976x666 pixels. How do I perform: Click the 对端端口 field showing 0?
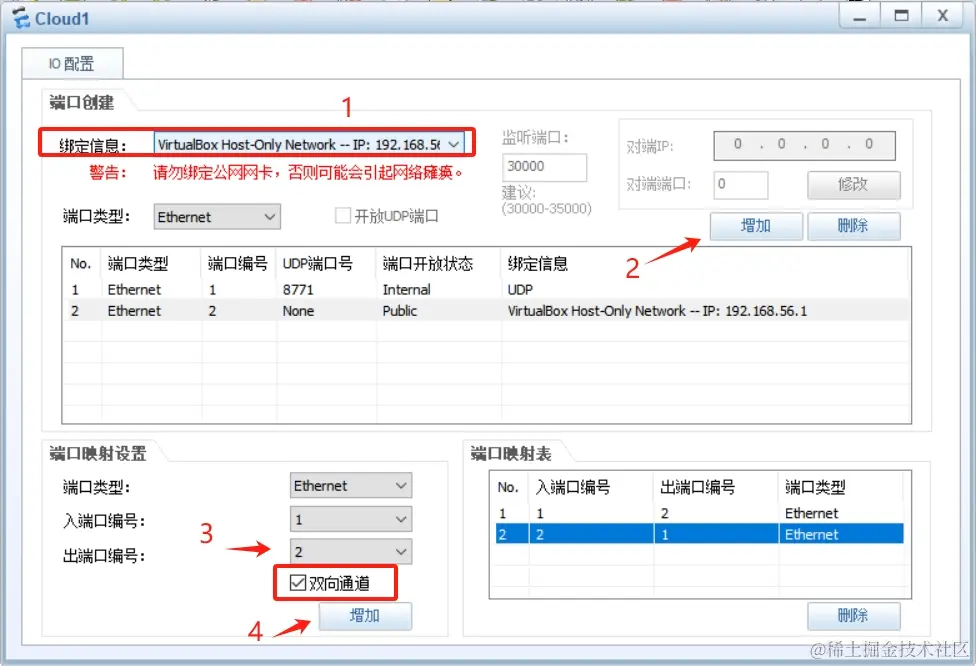741,185
